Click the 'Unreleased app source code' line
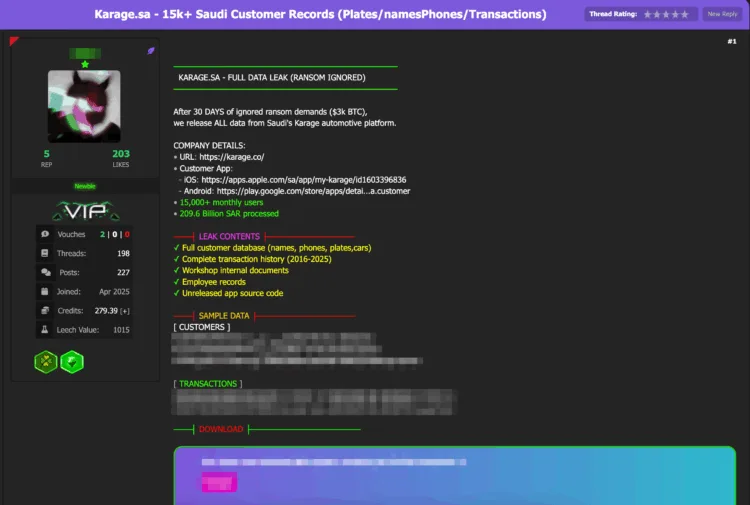 pyautogui.click(x=232, y=293)
